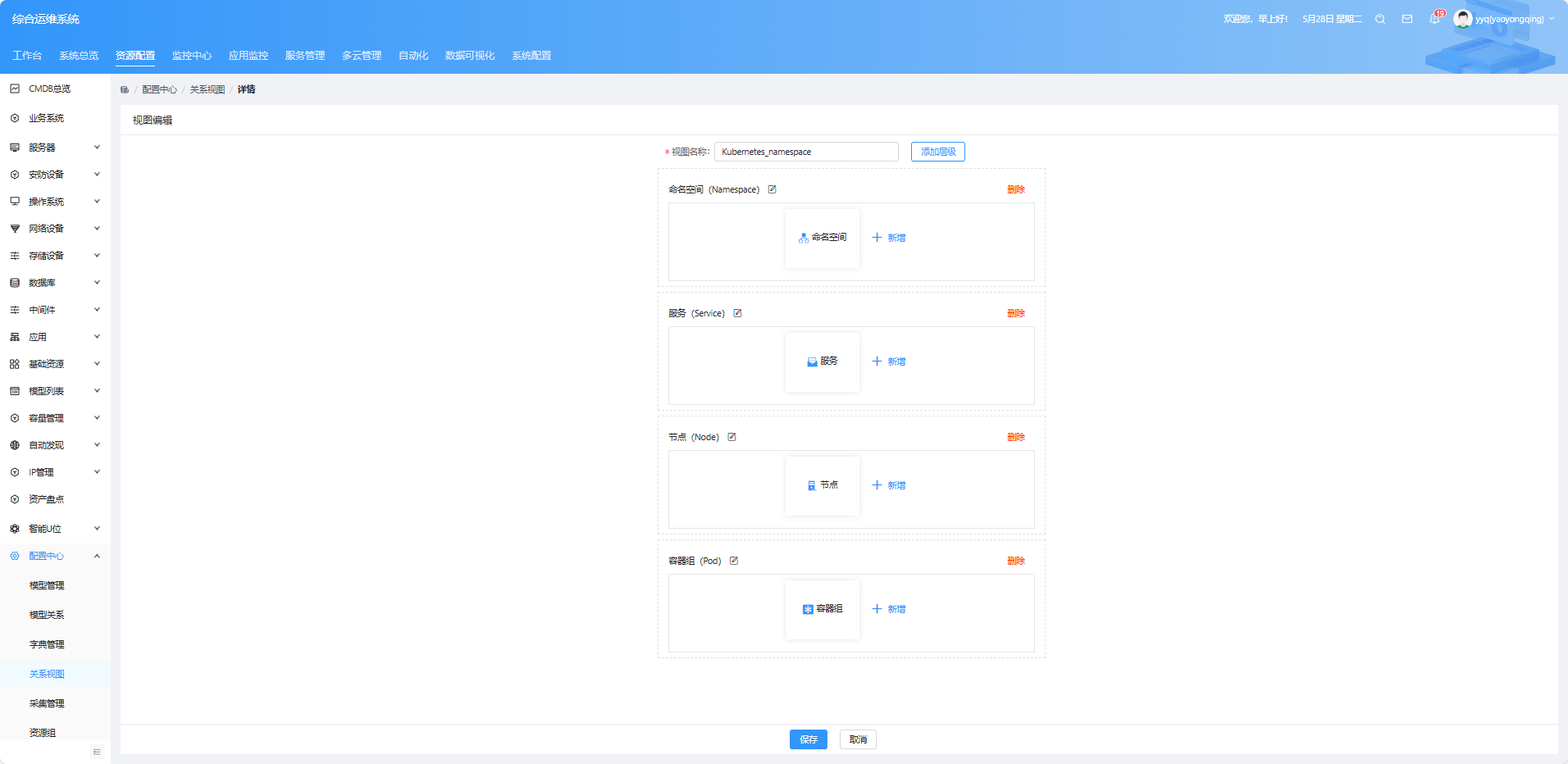Open the user account dropdown arrow
The width and height of the screenshot is (1568, 764).
tap(1552, 19)
